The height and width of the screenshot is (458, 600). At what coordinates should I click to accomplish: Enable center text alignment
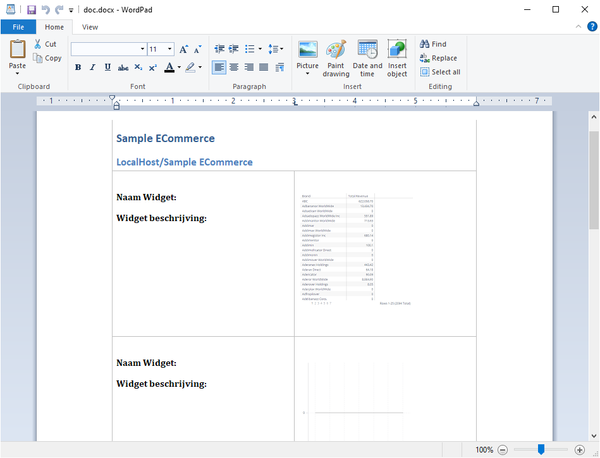[x=234, y=68]
